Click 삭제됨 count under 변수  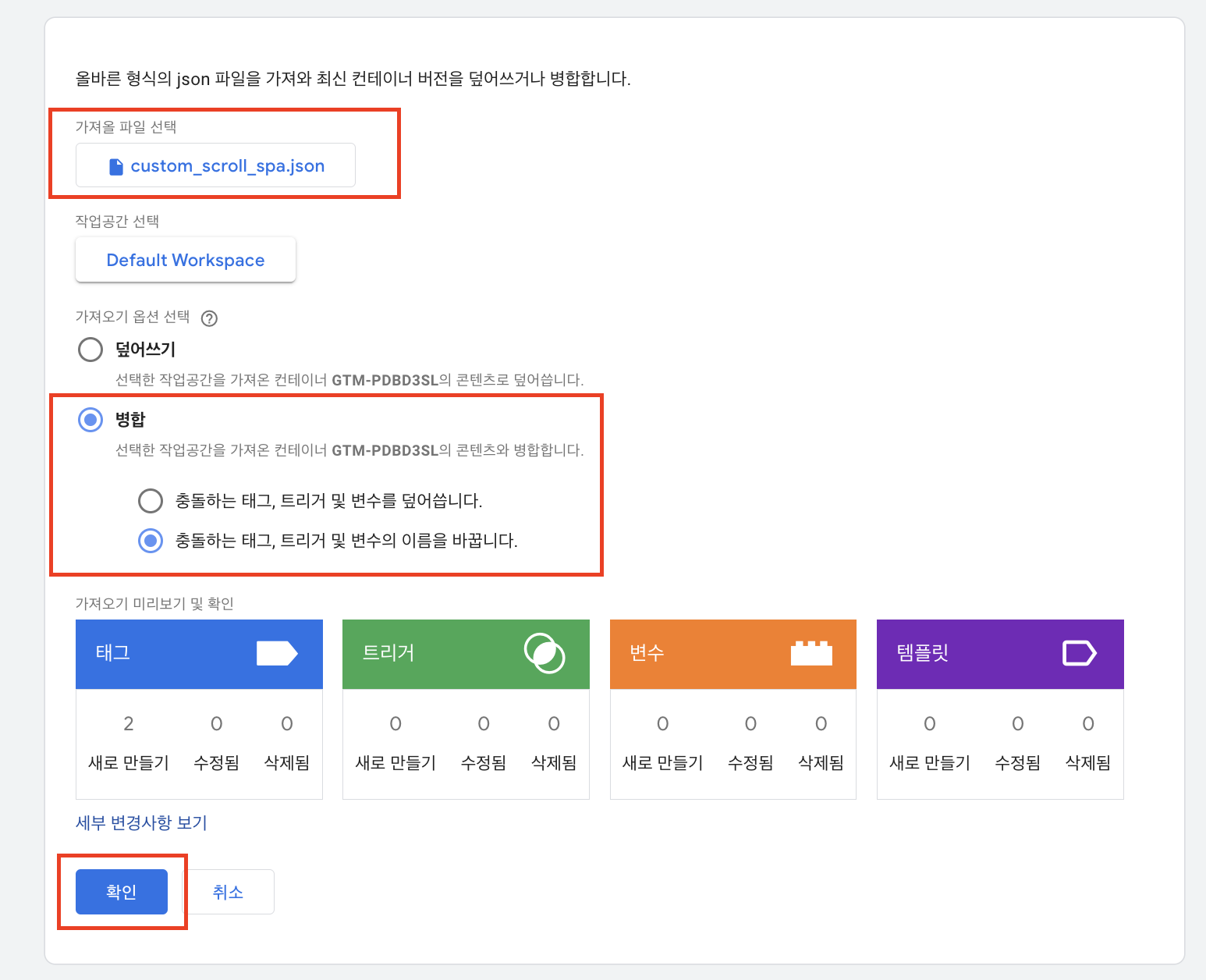click(x=821, y=724)
